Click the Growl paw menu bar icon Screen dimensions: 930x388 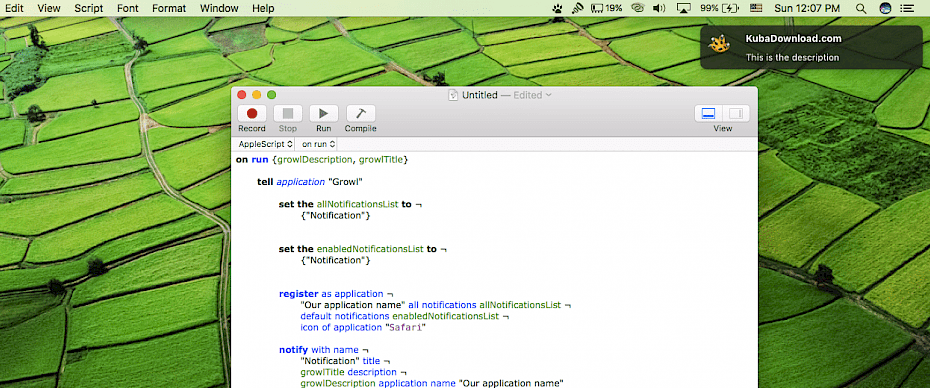click(x=558, y=8)
